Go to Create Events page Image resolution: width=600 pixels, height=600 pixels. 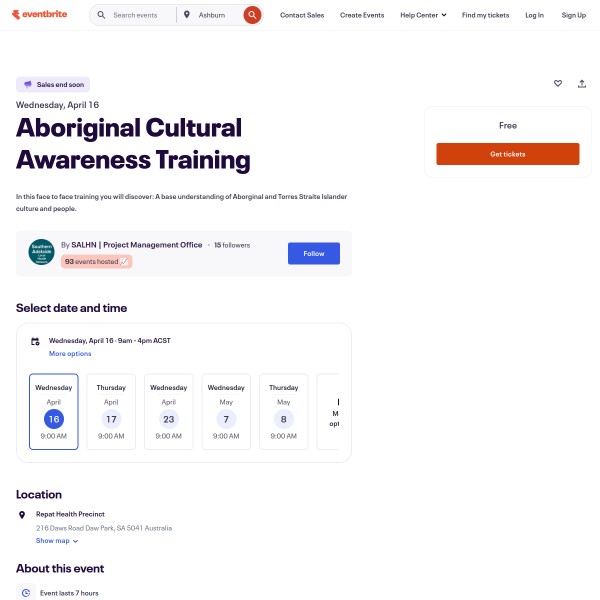tap(364, 15)
